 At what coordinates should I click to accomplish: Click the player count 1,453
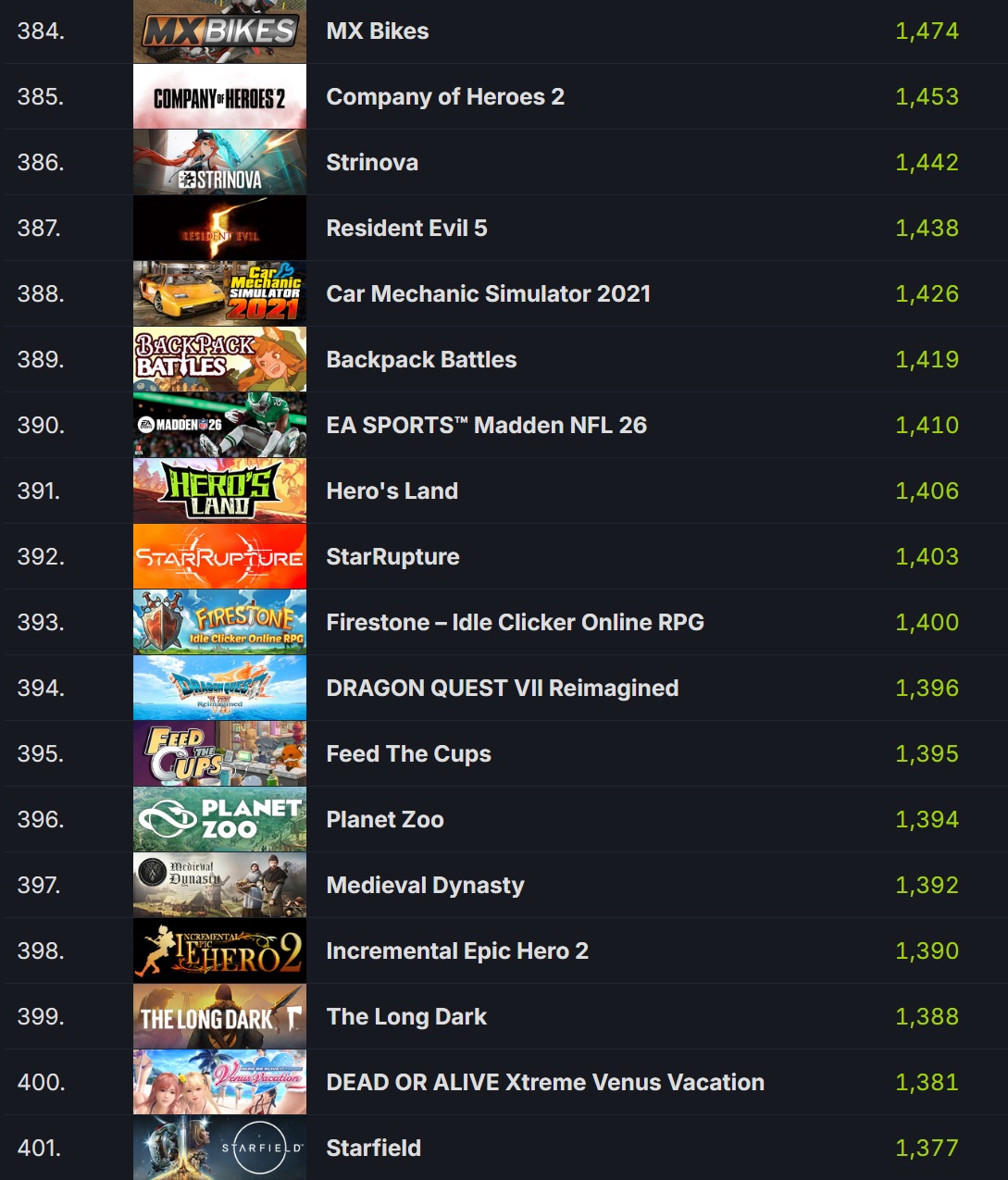pyautogui.click(x=927, y=97)
